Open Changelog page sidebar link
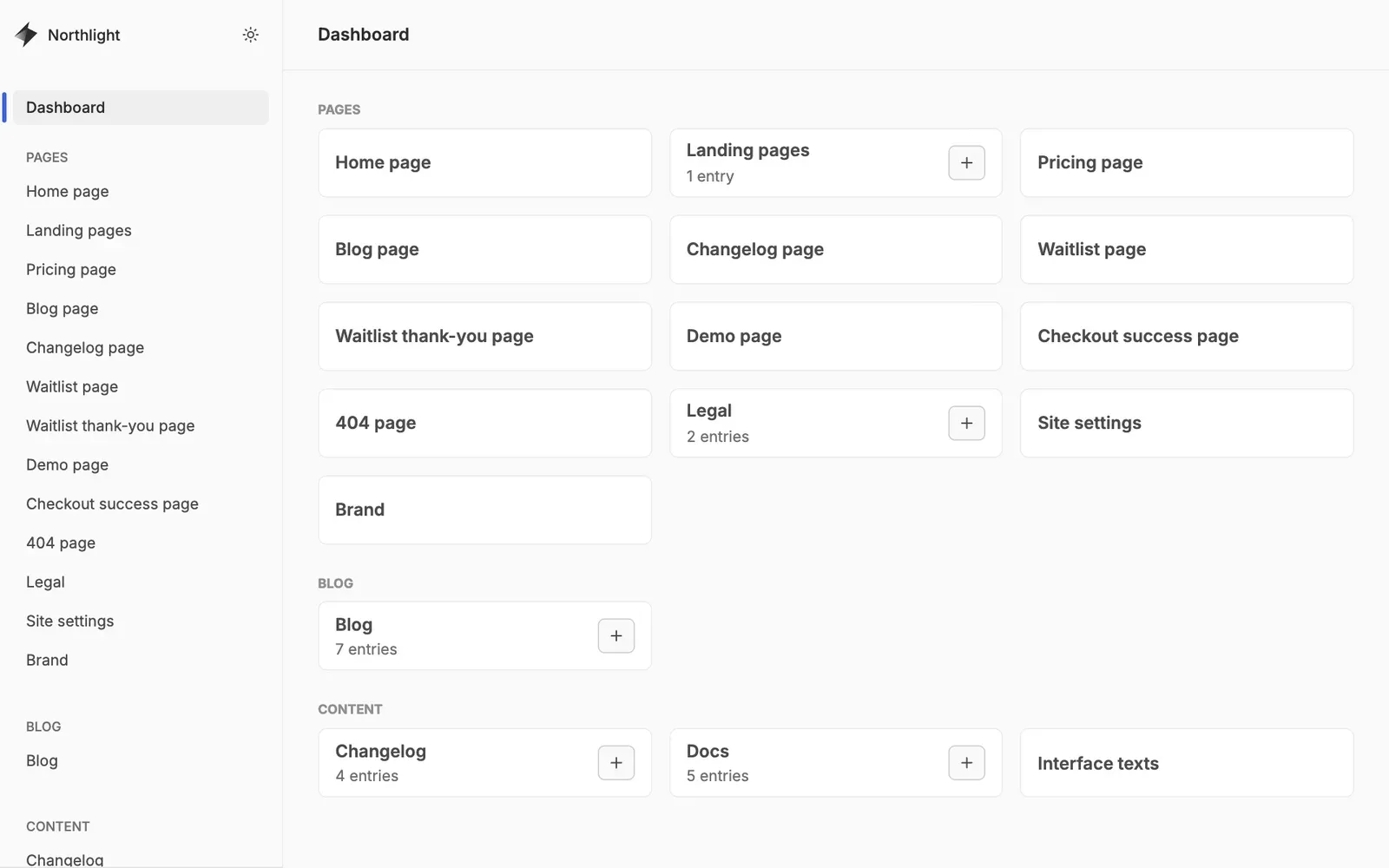Viewport: 1389px width, 868px height. 85,348
